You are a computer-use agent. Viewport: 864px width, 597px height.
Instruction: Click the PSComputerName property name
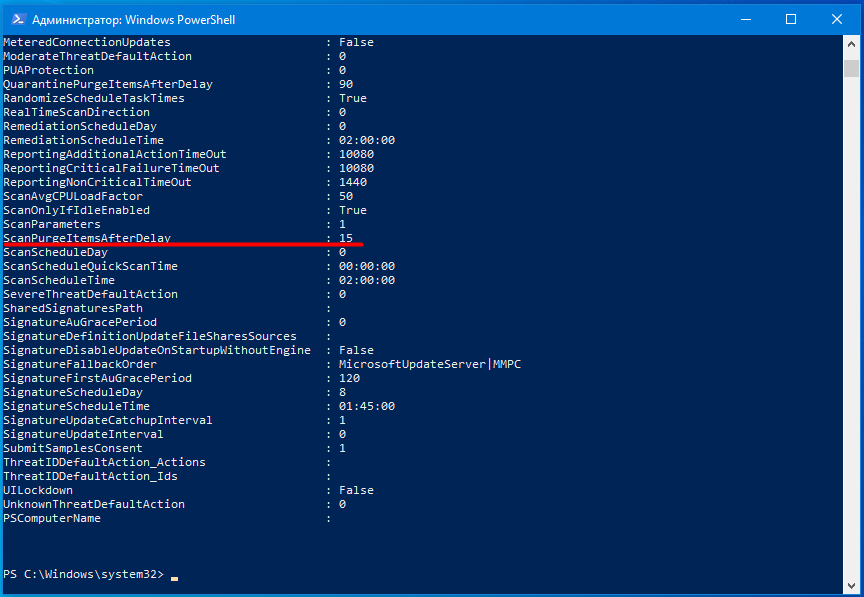52,518
